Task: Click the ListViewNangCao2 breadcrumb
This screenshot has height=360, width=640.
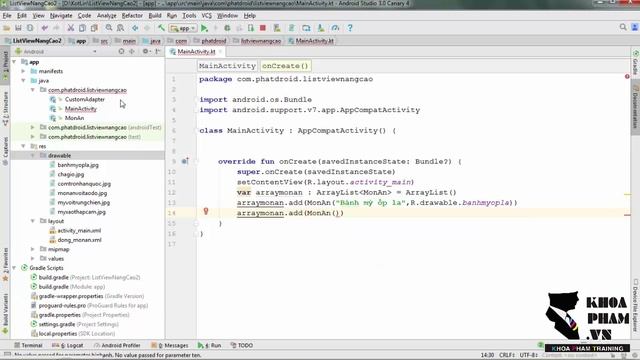Action: pyautogui.click(x=33, y=41)
